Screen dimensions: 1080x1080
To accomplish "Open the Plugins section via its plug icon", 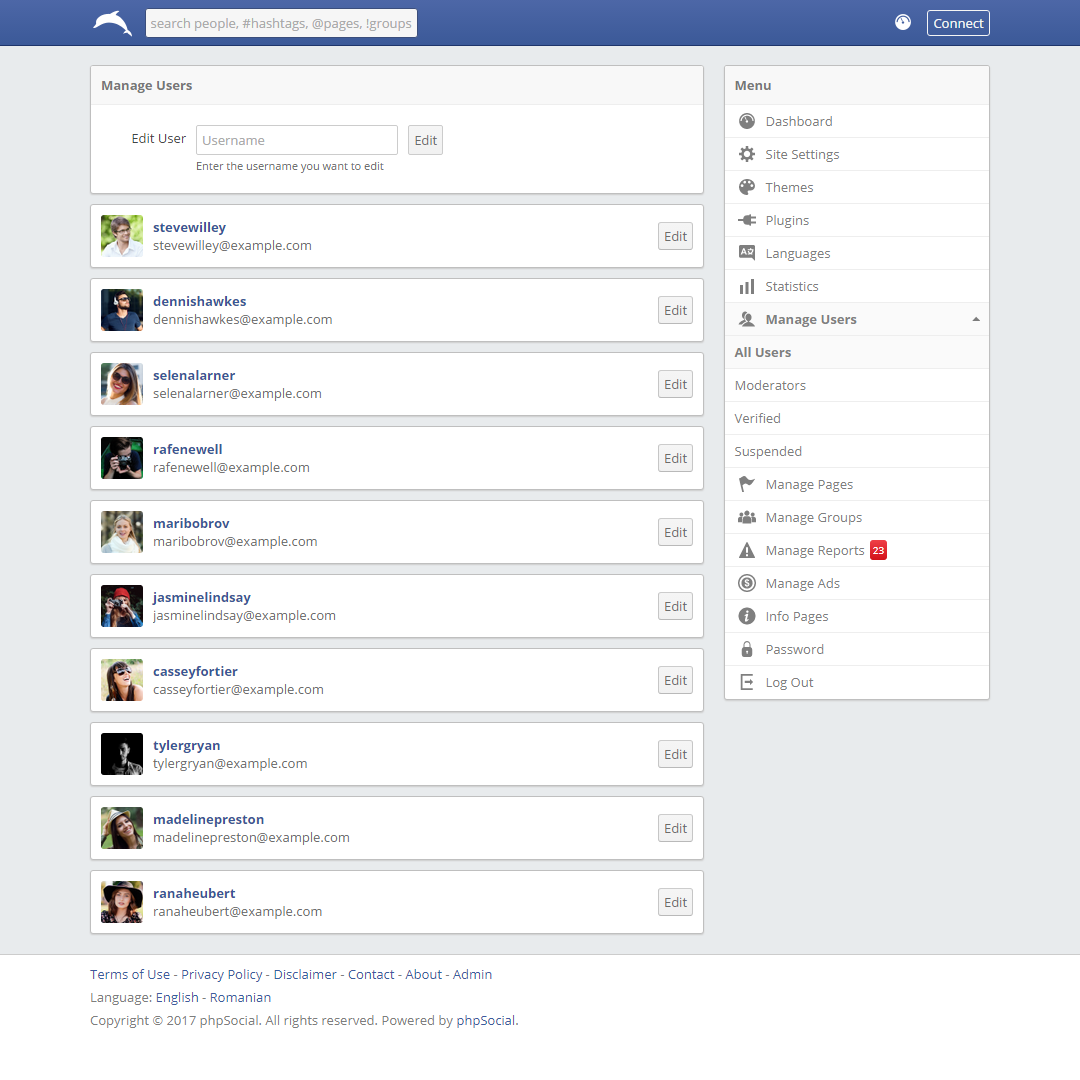I will (745, 220).
